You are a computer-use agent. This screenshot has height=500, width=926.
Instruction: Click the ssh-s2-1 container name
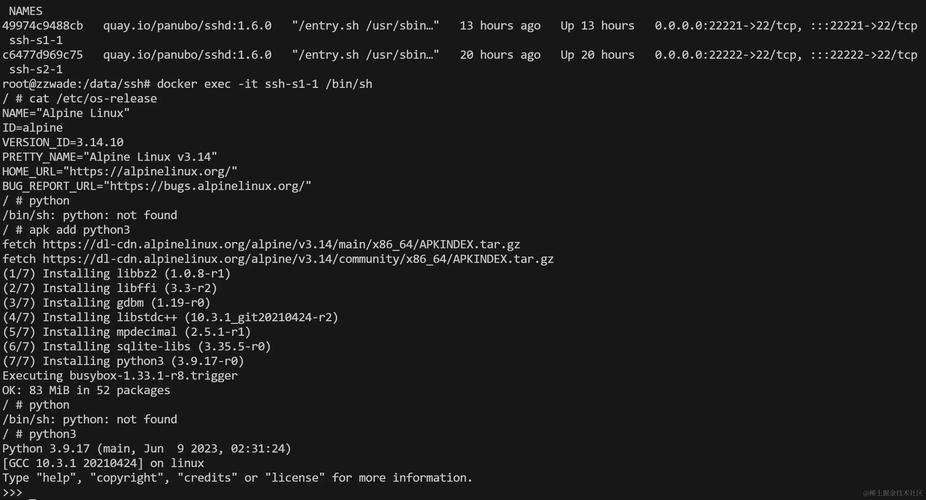pyautogui.click(x=36, y=70)
